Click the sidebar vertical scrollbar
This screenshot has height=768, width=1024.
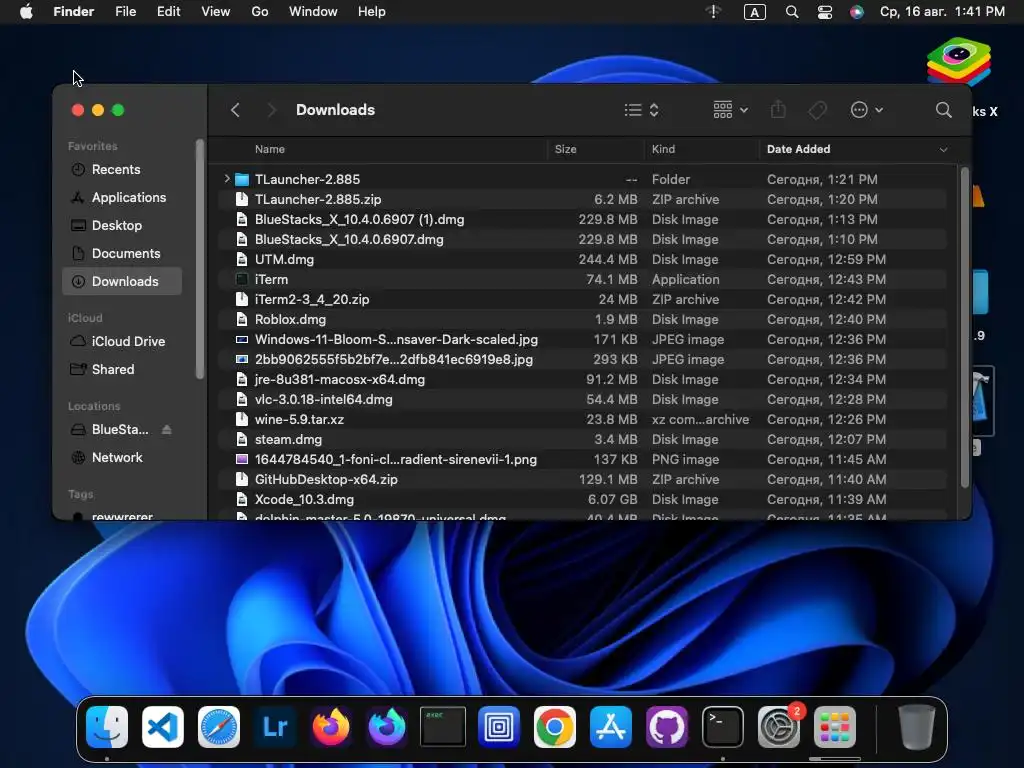pyautogui.click(x=200, y=259)
